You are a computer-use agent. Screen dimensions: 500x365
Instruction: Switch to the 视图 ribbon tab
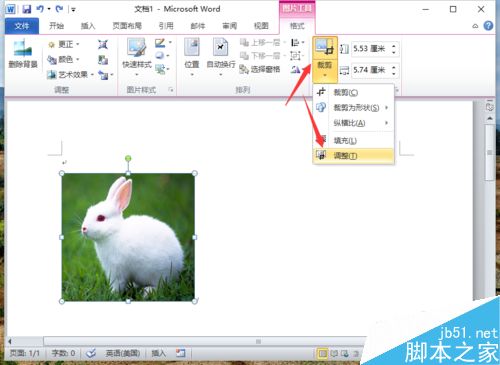[x=261, y=26]
